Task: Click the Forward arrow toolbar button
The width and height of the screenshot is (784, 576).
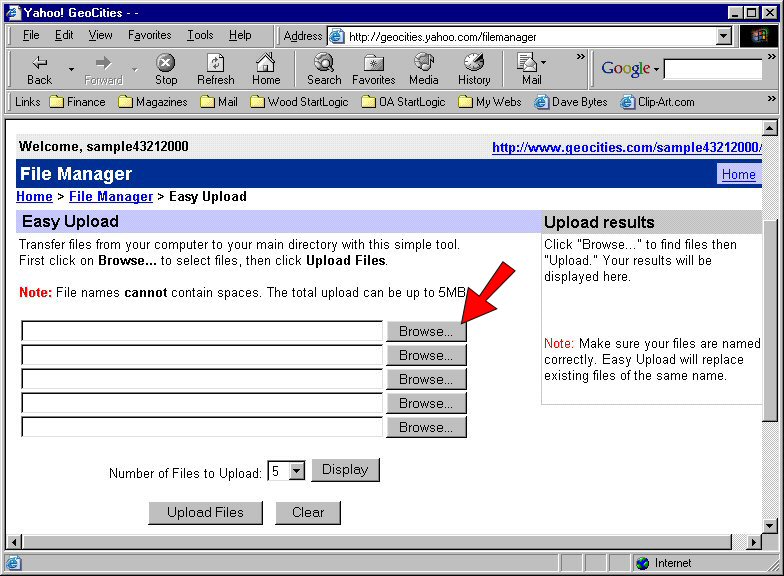Action: point(104,70)
